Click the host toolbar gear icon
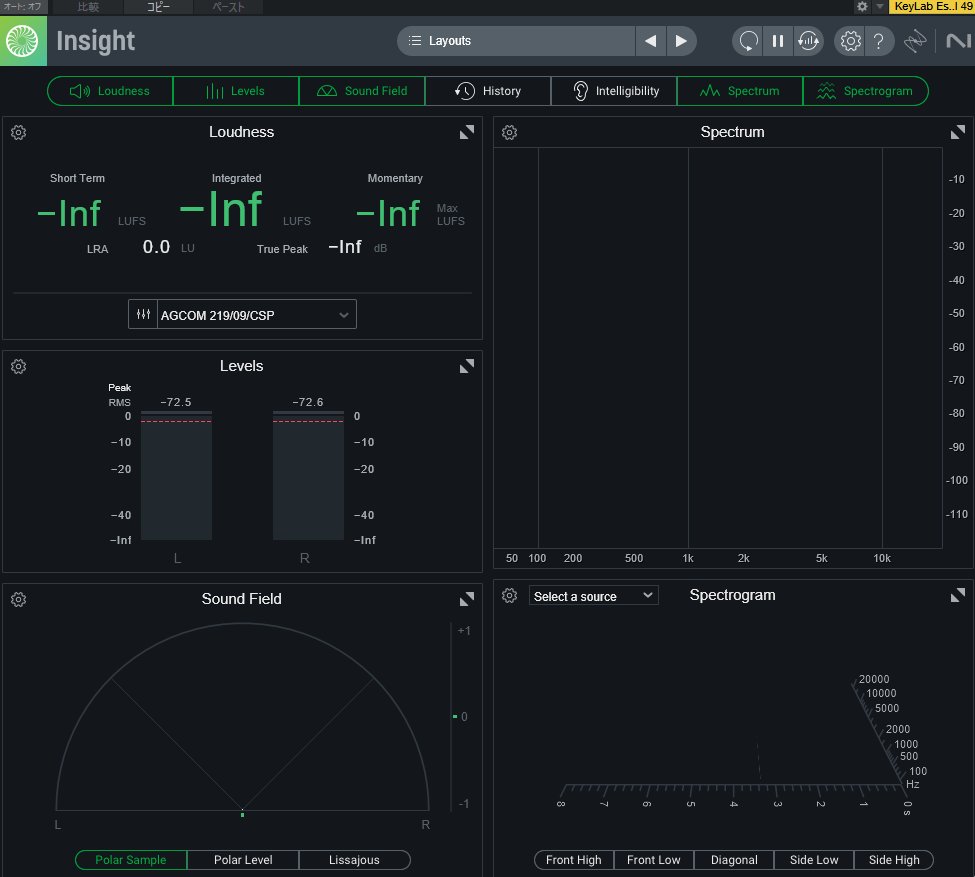This screenshot has width=975, height=877. click(x=862, y=6)
